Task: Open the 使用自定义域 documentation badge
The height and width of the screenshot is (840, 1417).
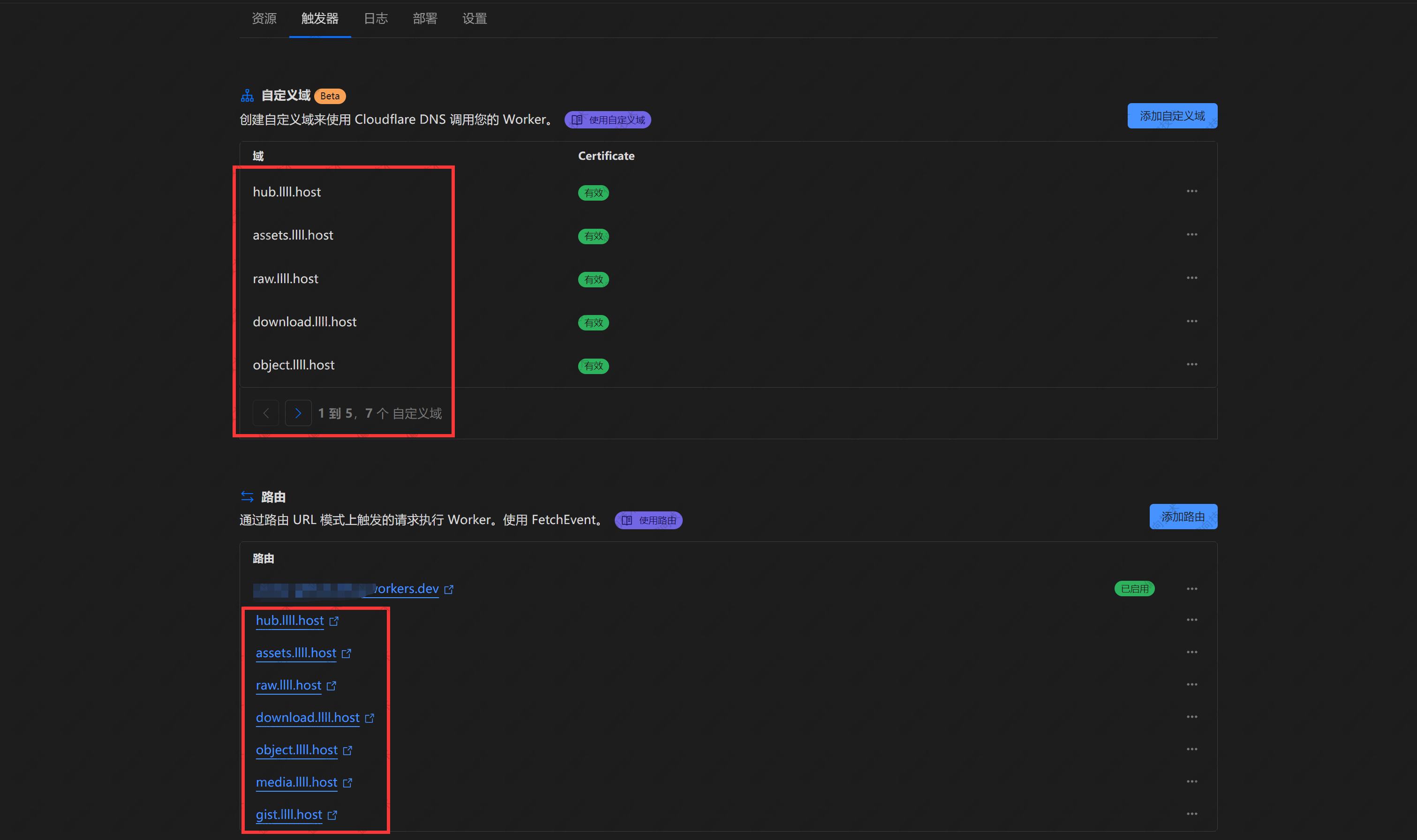Action: (x=607, y=120)
